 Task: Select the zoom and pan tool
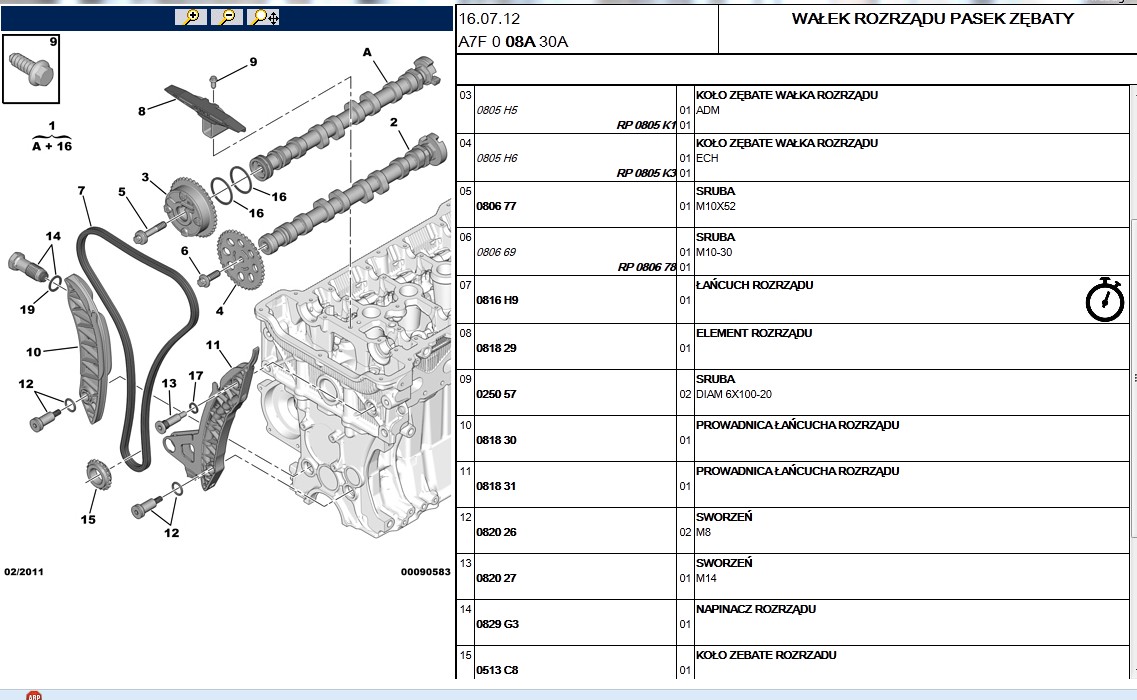click(264, 17)
